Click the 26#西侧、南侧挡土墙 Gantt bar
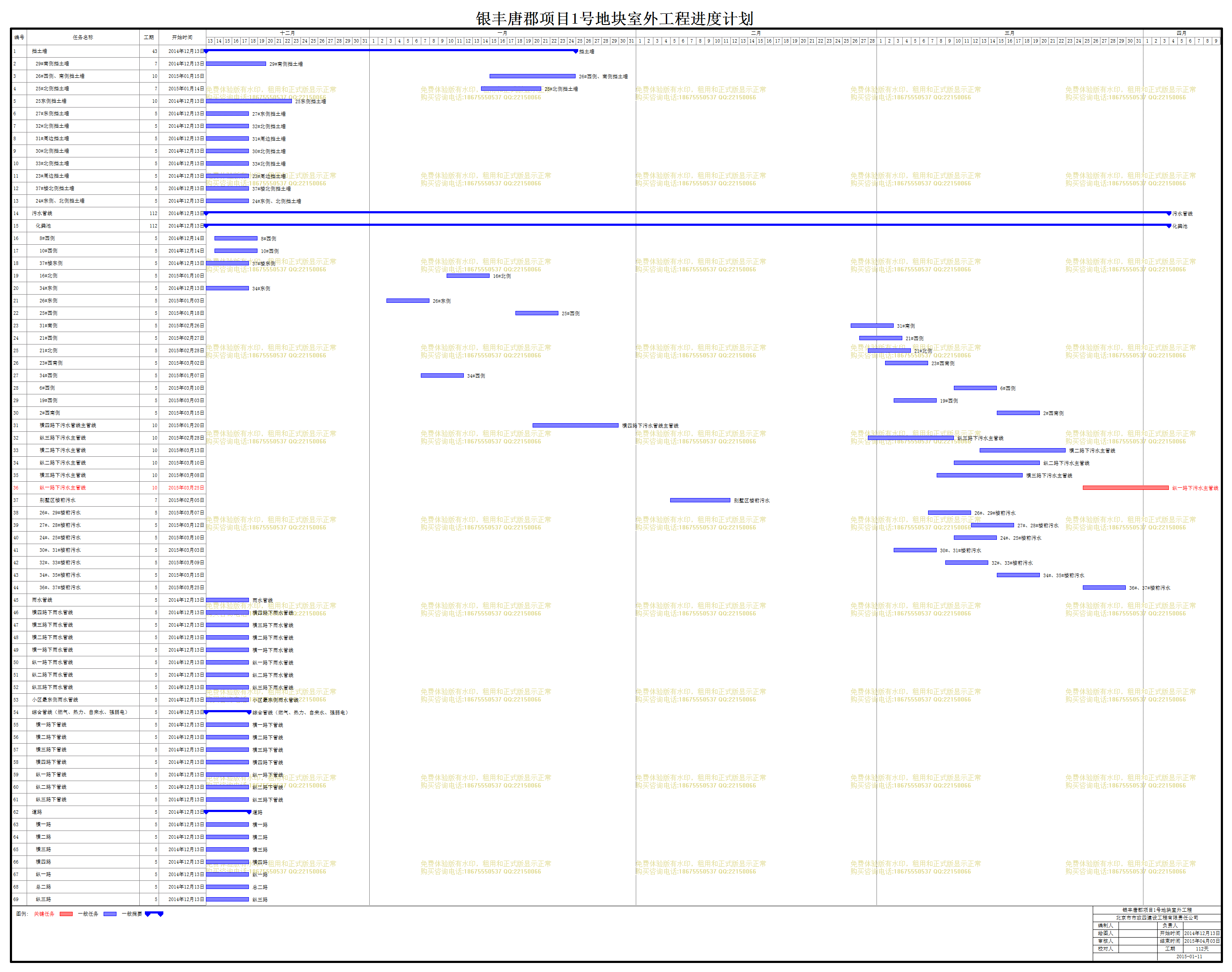This screenshot has width=1232, height=972. pyautogui.click(x=532, y=76)
